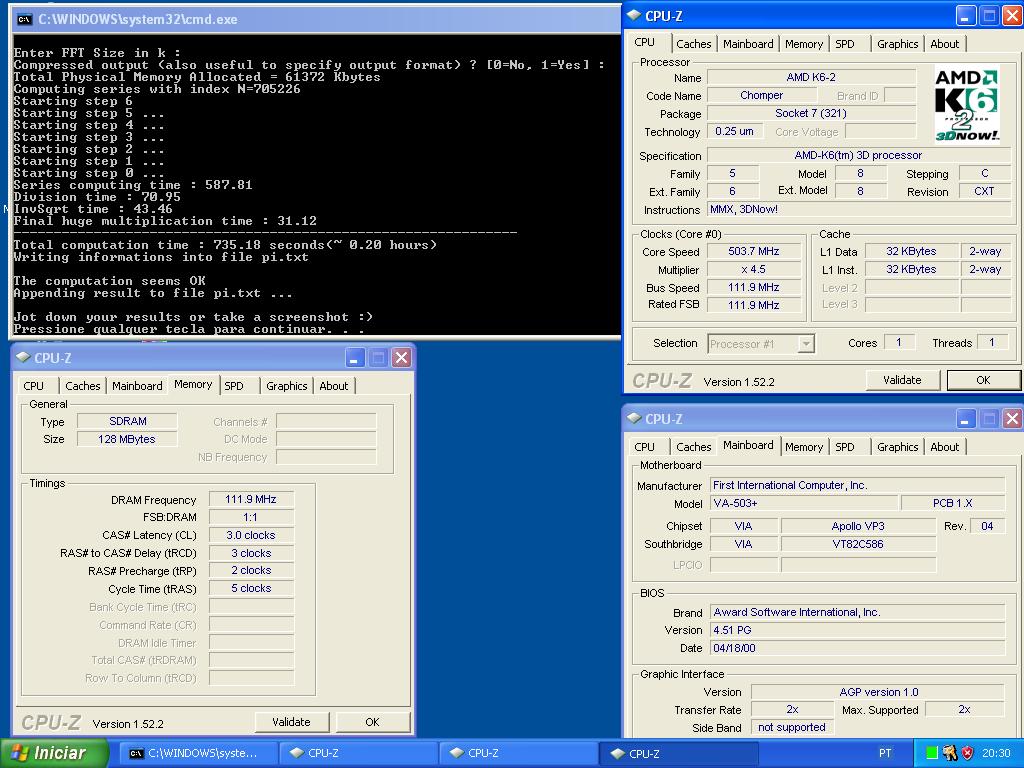The width and height of the screenshot is (1024, 768).
Task: Click the 20:30 taskbar clock
Action: (x=996, y=753)
